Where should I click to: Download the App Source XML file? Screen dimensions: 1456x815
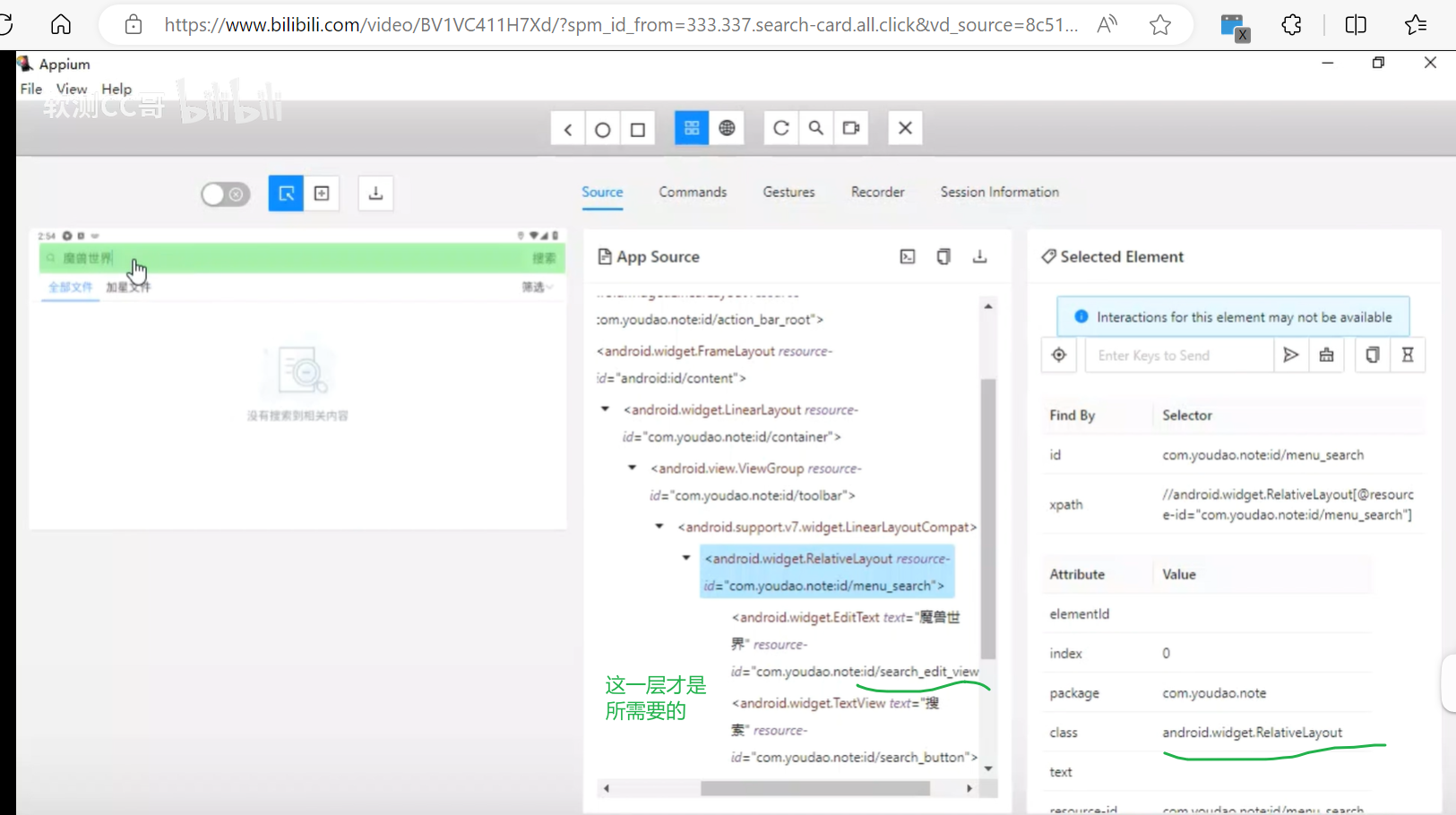[979, 257]
